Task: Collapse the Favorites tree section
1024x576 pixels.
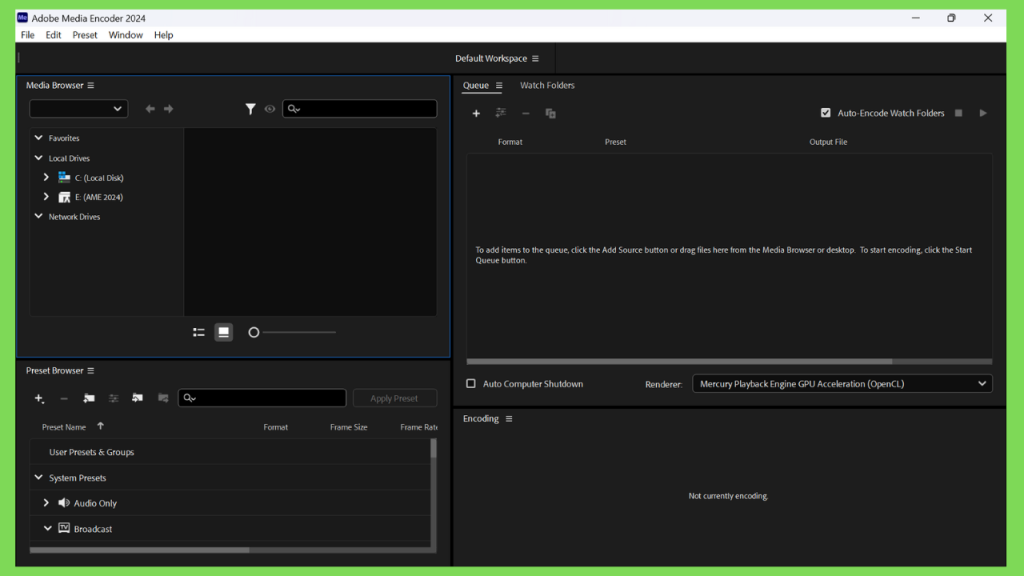Action: point(39,138)
